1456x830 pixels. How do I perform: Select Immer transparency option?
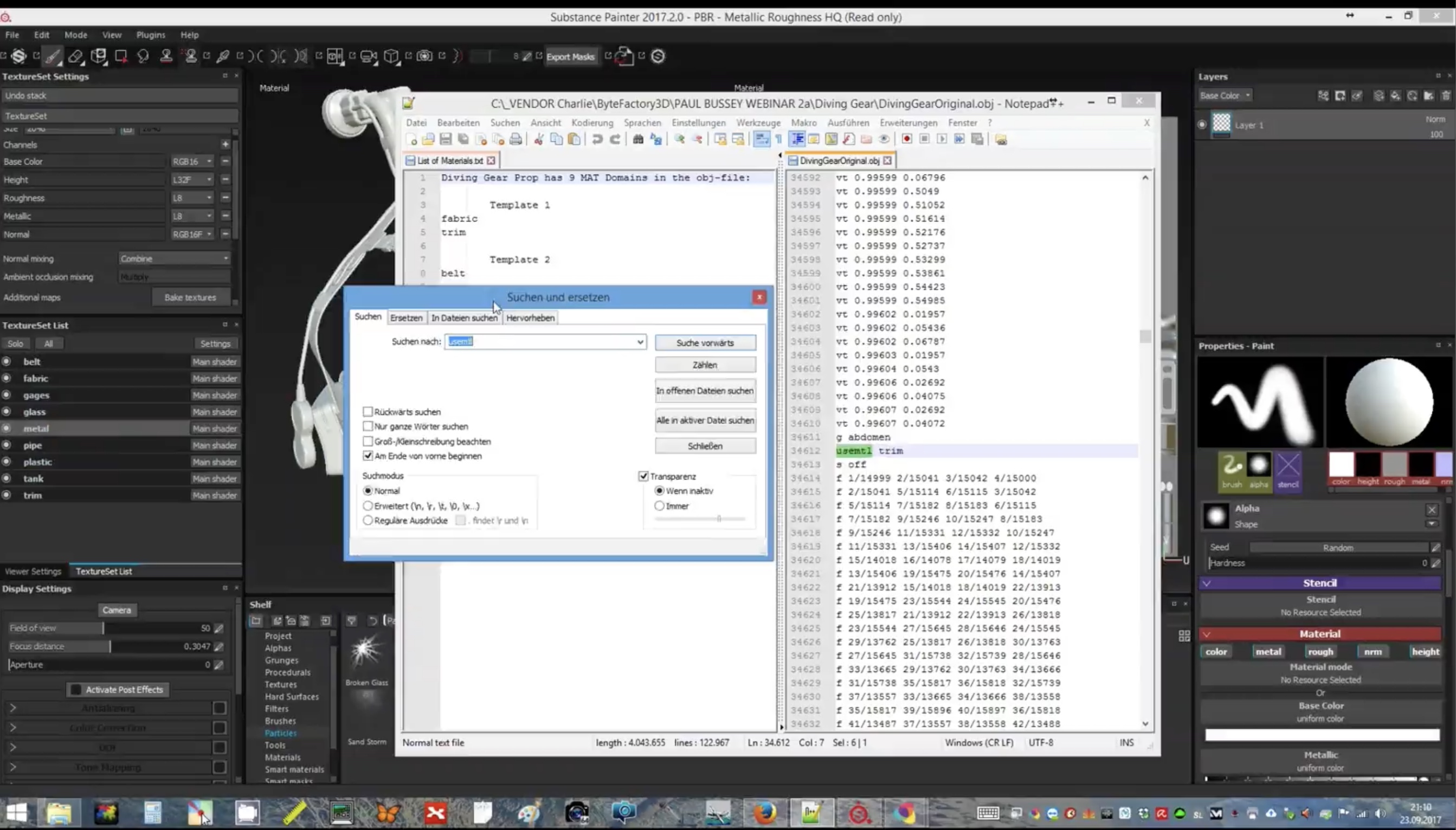[x=659, y=505]
